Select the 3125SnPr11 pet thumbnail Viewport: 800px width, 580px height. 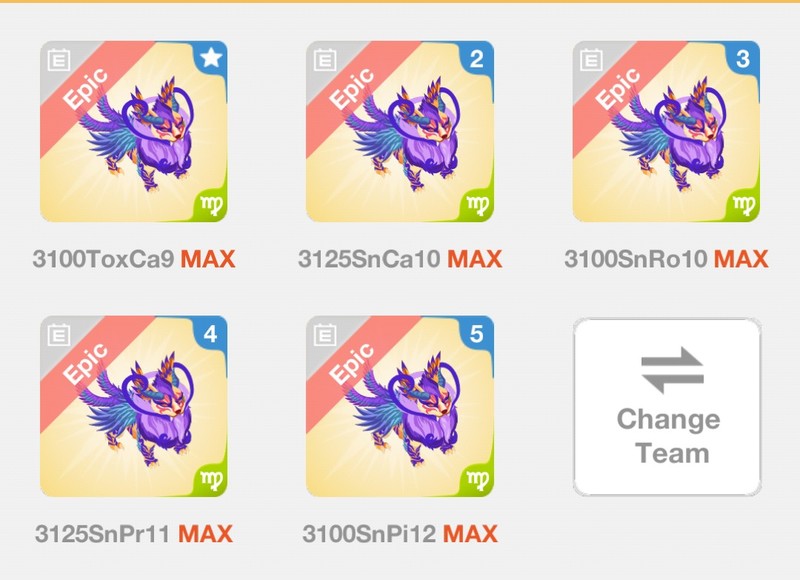tap(134, 407)
